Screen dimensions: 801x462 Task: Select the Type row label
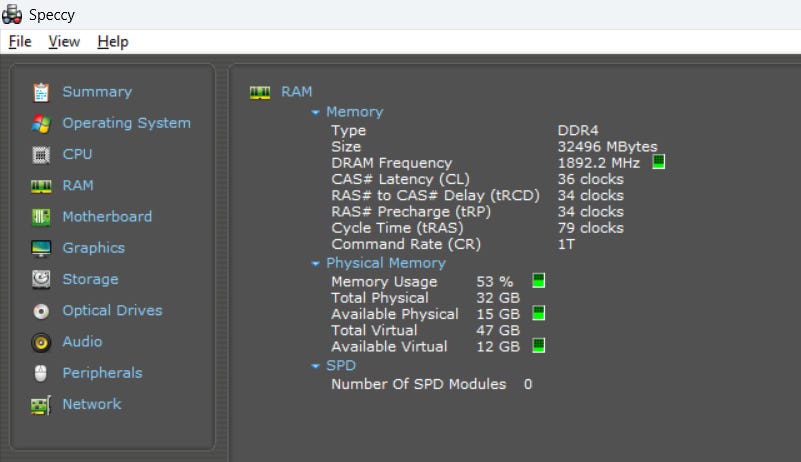348,131
